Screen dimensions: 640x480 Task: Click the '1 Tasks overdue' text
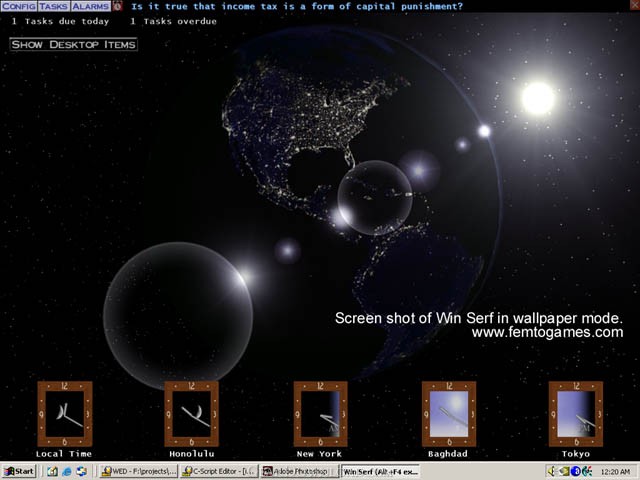point(171,21)
